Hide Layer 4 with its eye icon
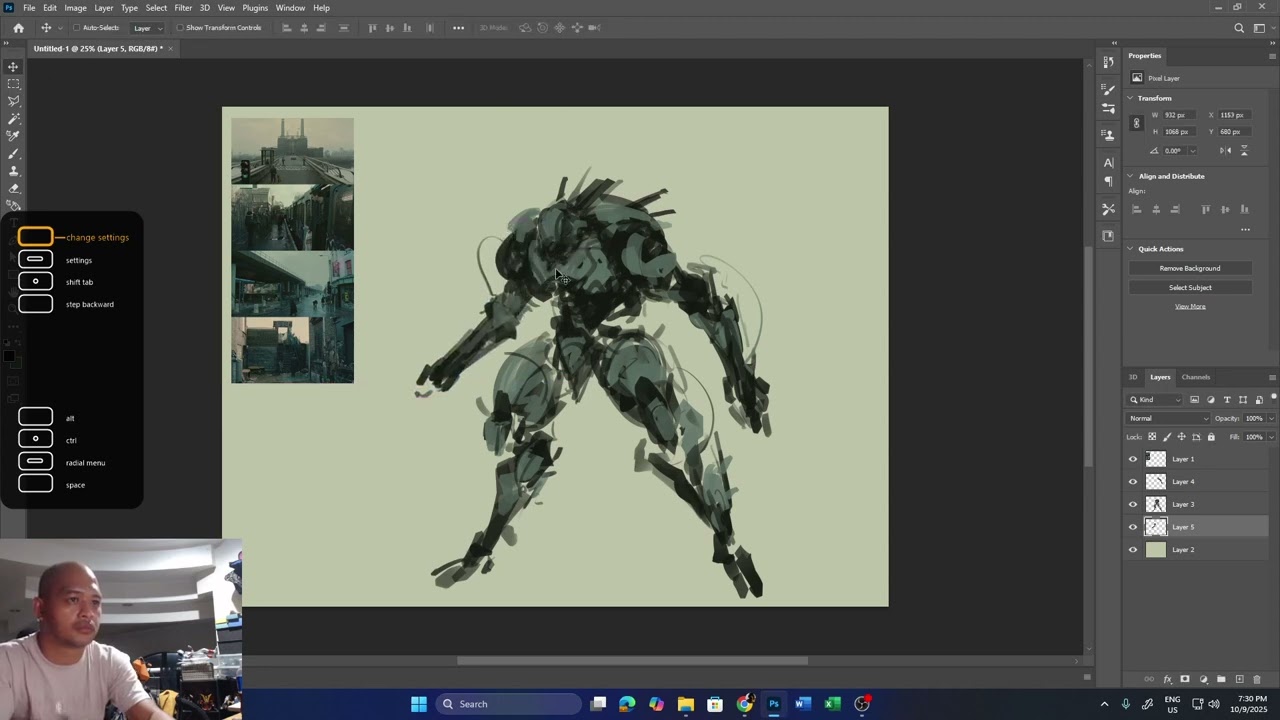 pos(1133,482)
